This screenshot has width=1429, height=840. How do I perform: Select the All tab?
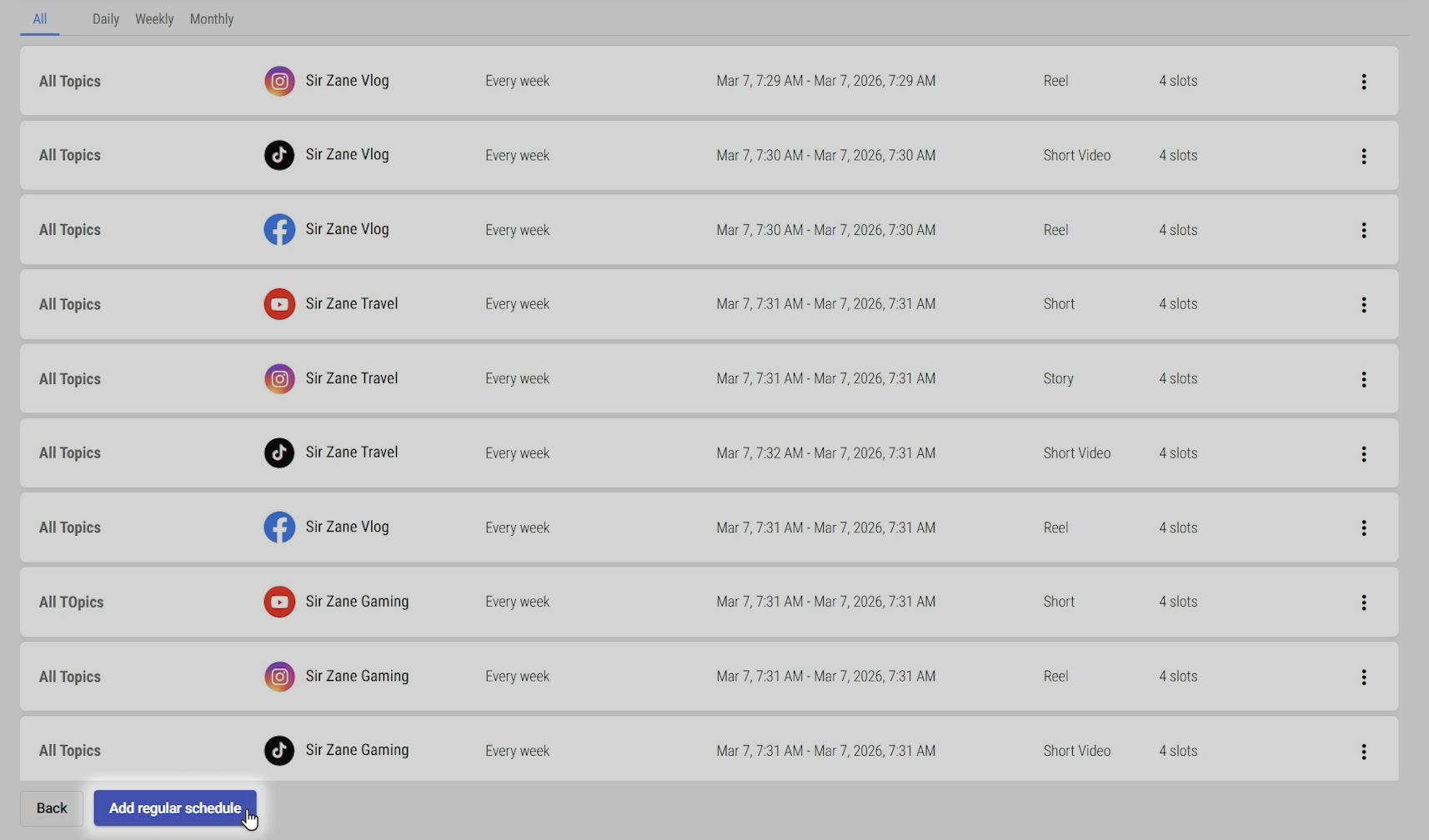coord(39,19)
